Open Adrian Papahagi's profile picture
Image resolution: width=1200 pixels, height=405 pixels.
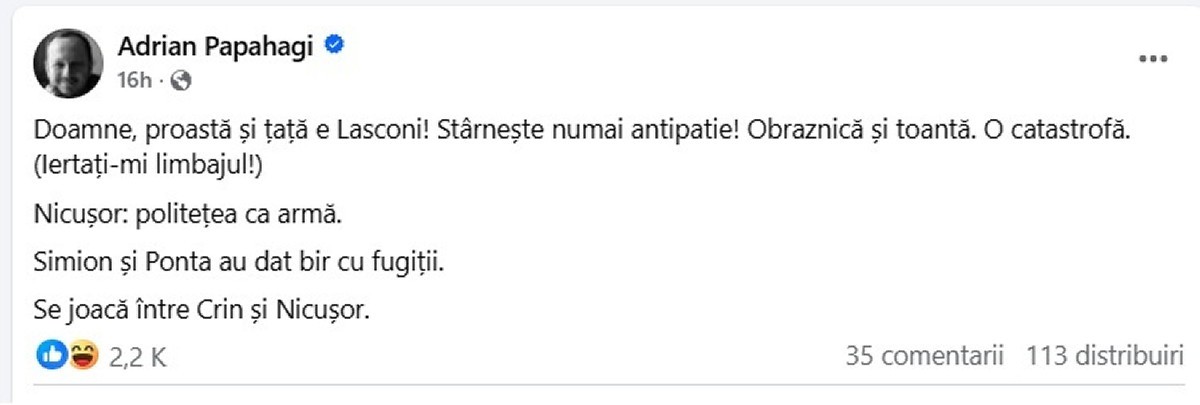pos(69,62)
